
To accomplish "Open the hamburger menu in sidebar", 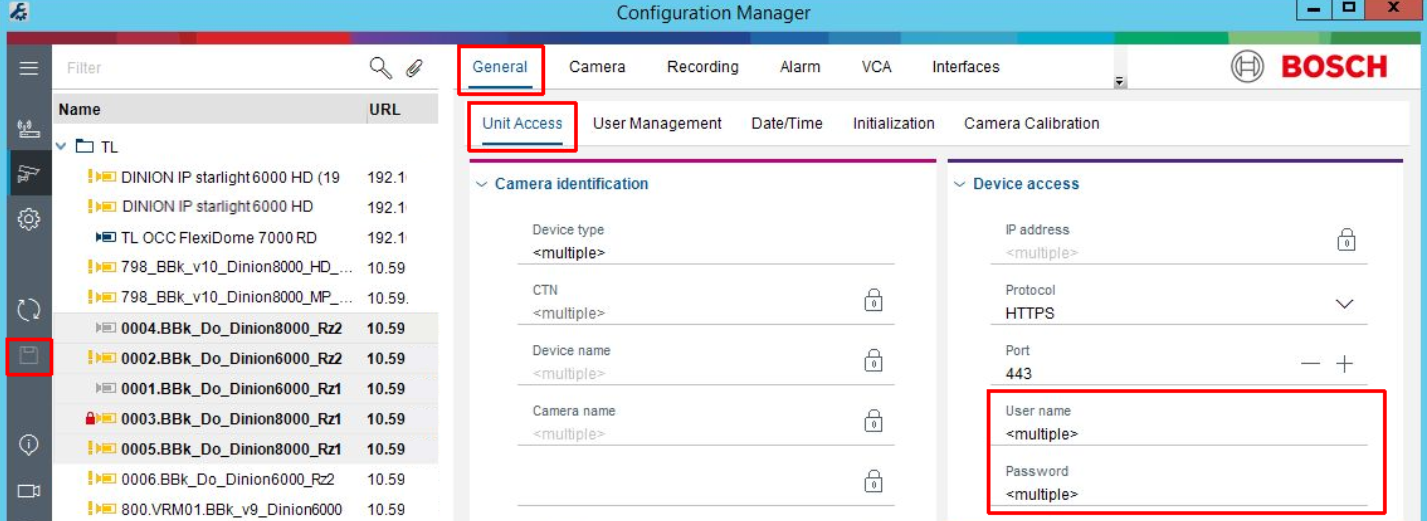I will click(28, 68).
